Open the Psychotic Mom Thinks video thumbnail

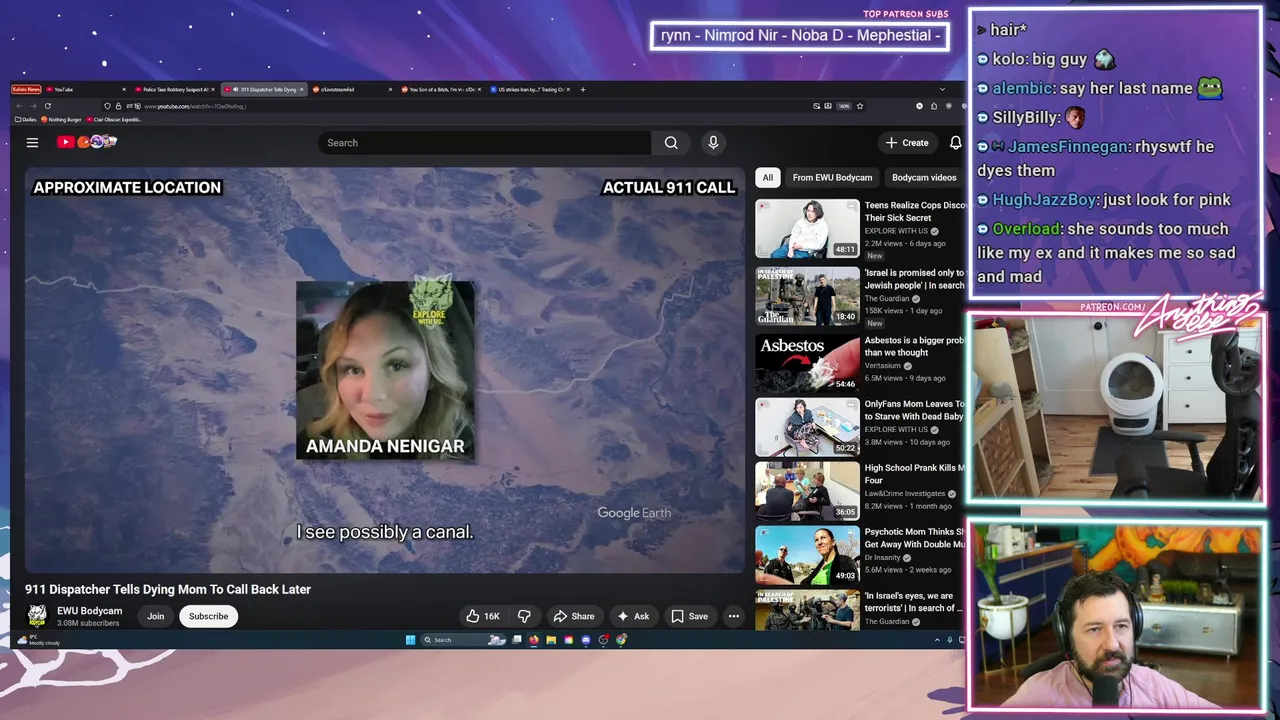807,555
